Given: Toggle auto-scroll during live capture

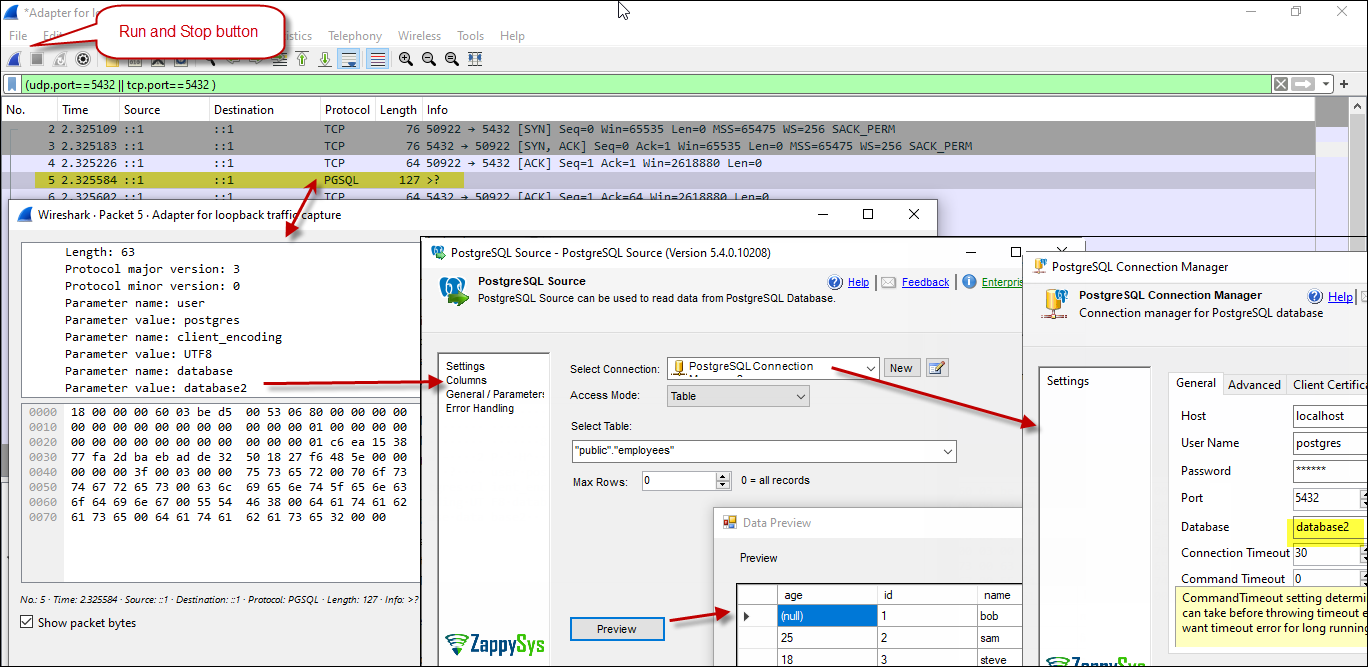Looking at the screenshot, I should click(x=349, y=60).
